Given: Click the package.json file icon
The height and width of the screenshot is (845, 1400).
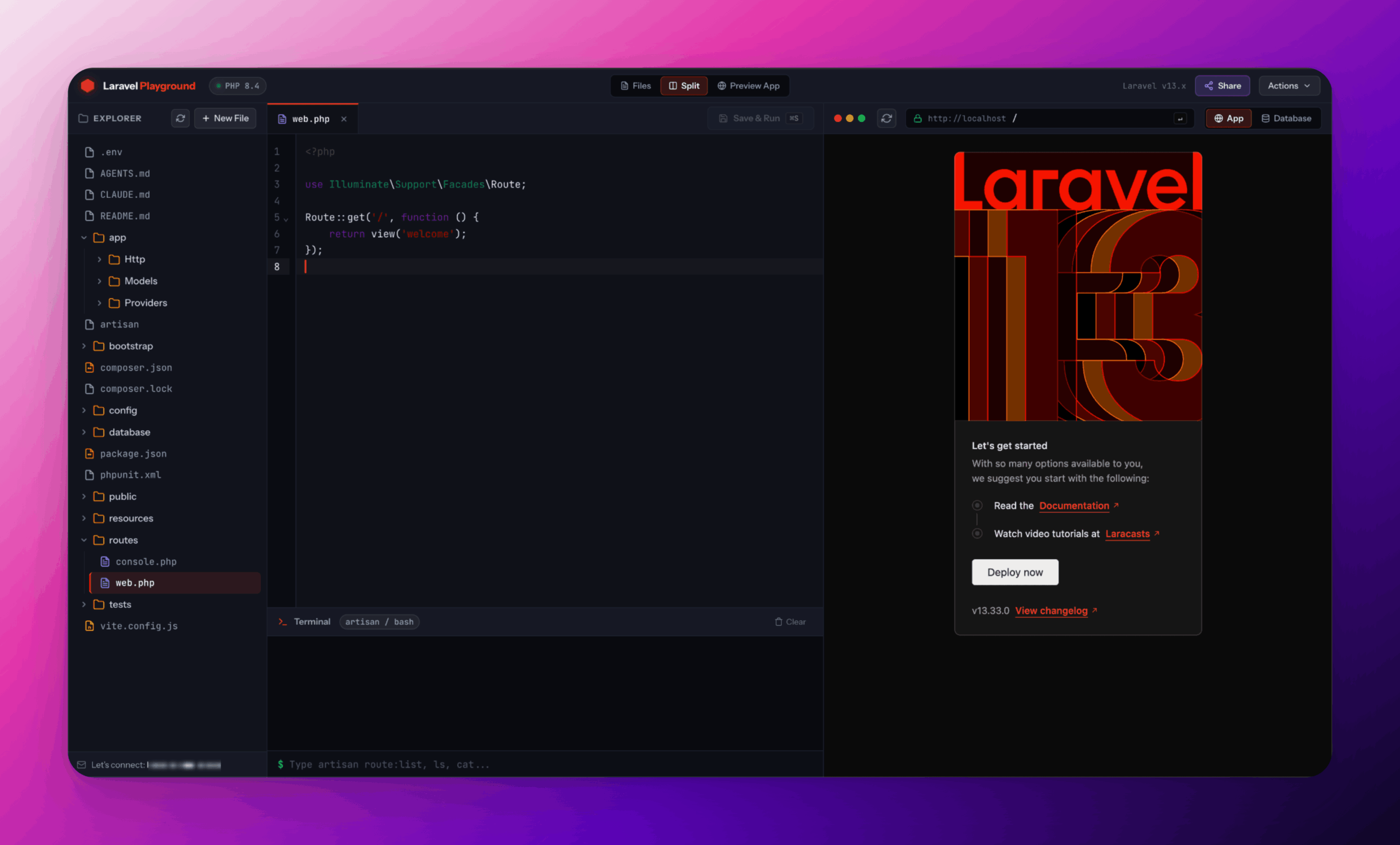Looking at the screenshot, I should [89, 453].
